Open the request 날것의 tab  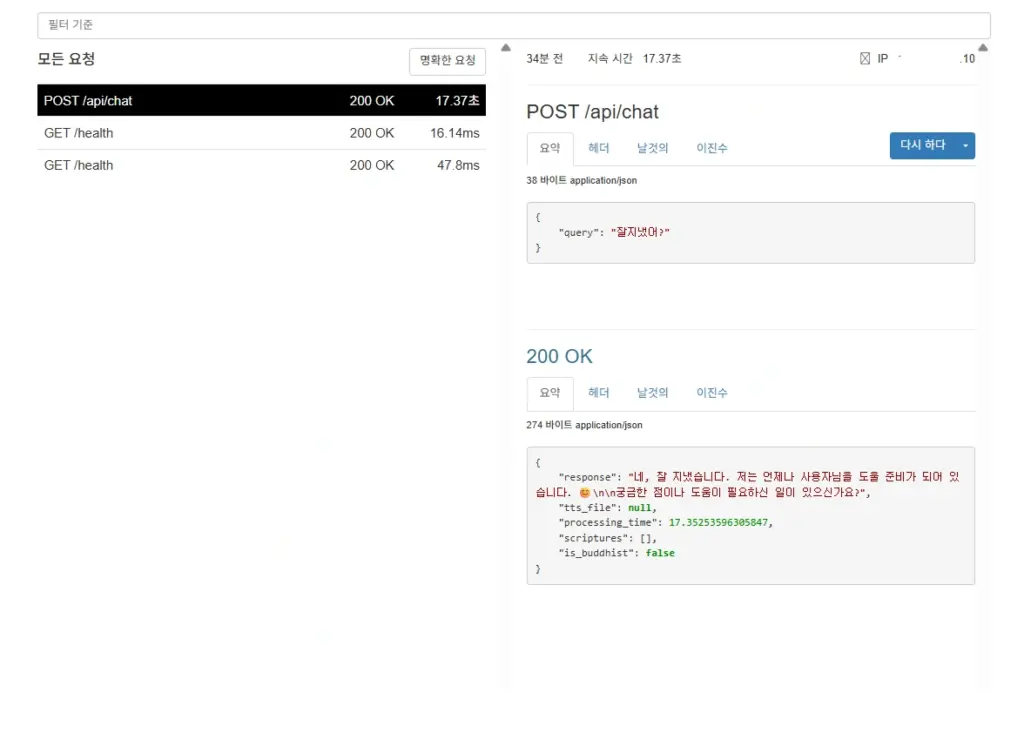pyautogui.click(x=652, y=148)
